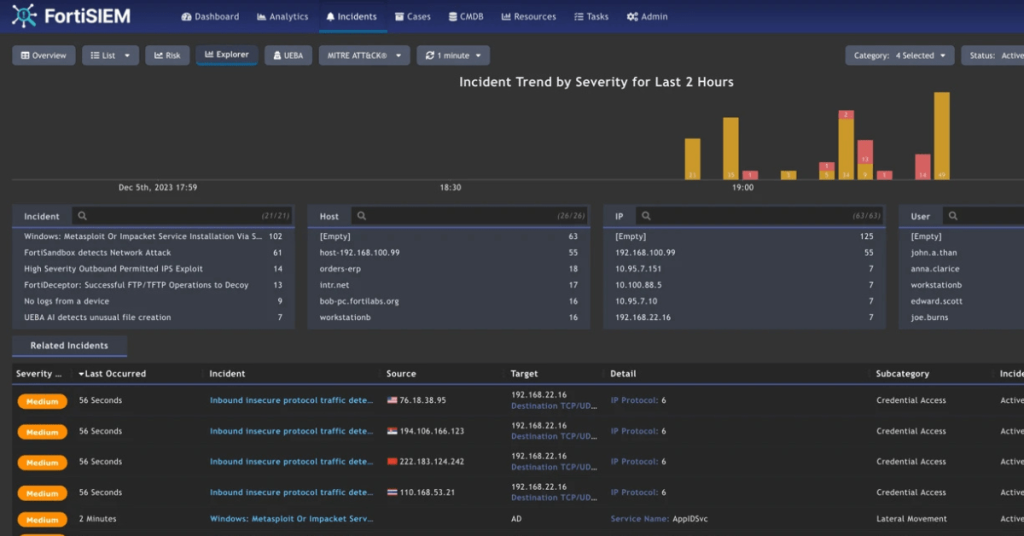Click the search icon in IP panel
The width and height of the screenshot is (1024, 536).
(x=646, y=215)
